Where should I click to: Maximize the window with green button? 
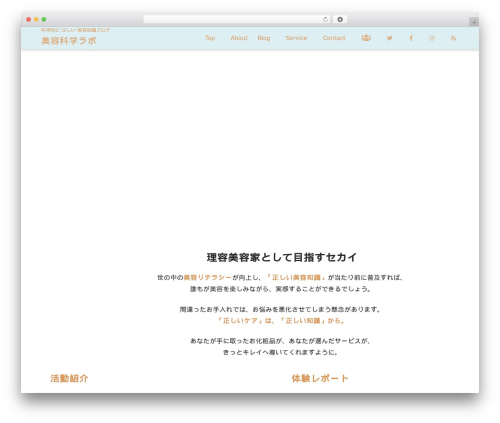tap(44, 19)
